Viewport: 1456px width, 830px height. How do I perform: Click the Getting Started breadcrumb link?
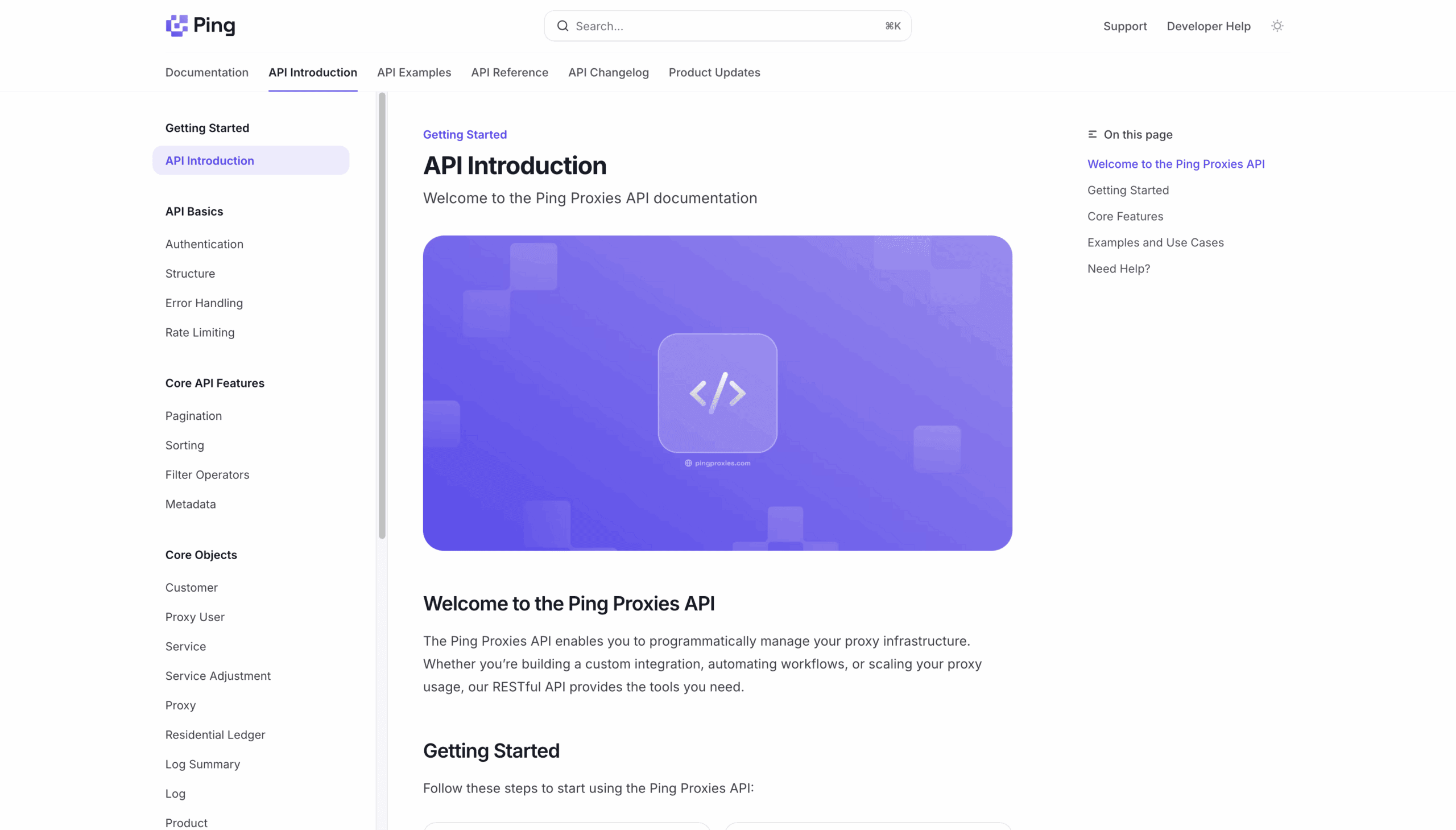[x=465, y=134]
